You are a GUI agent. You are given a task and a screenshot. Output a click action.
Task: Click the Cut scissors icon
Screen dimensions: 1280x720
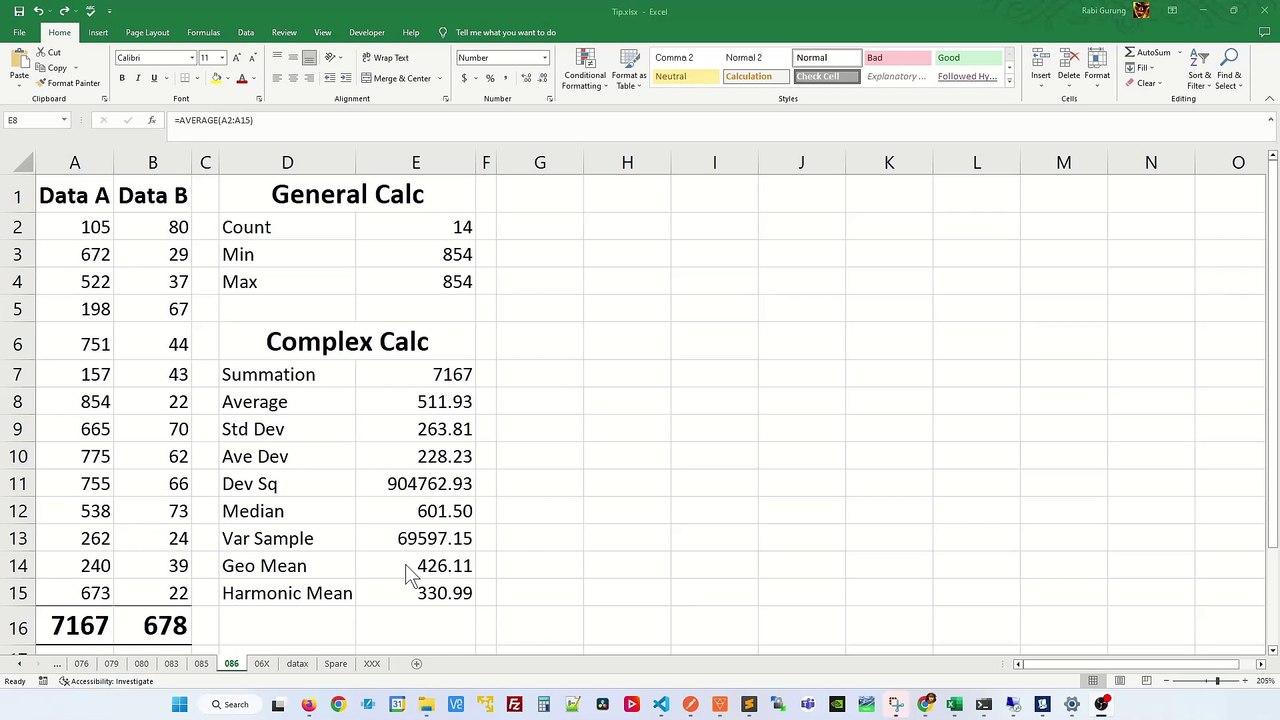[x=41, y=52]
